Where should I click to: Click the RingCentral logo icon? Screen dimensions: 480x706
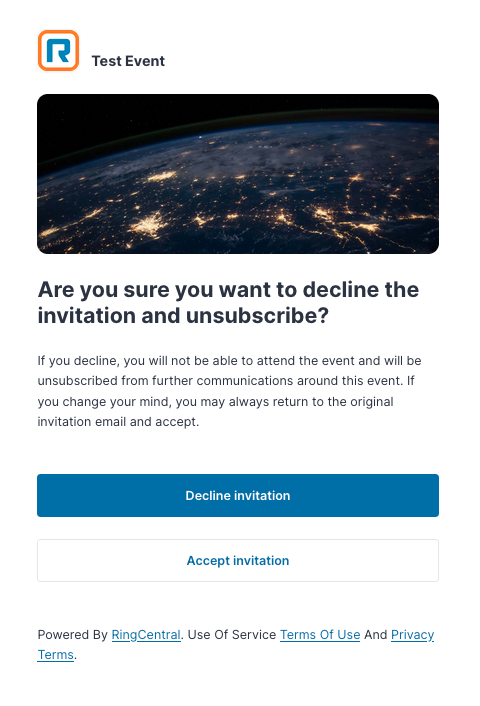[59, 50]
